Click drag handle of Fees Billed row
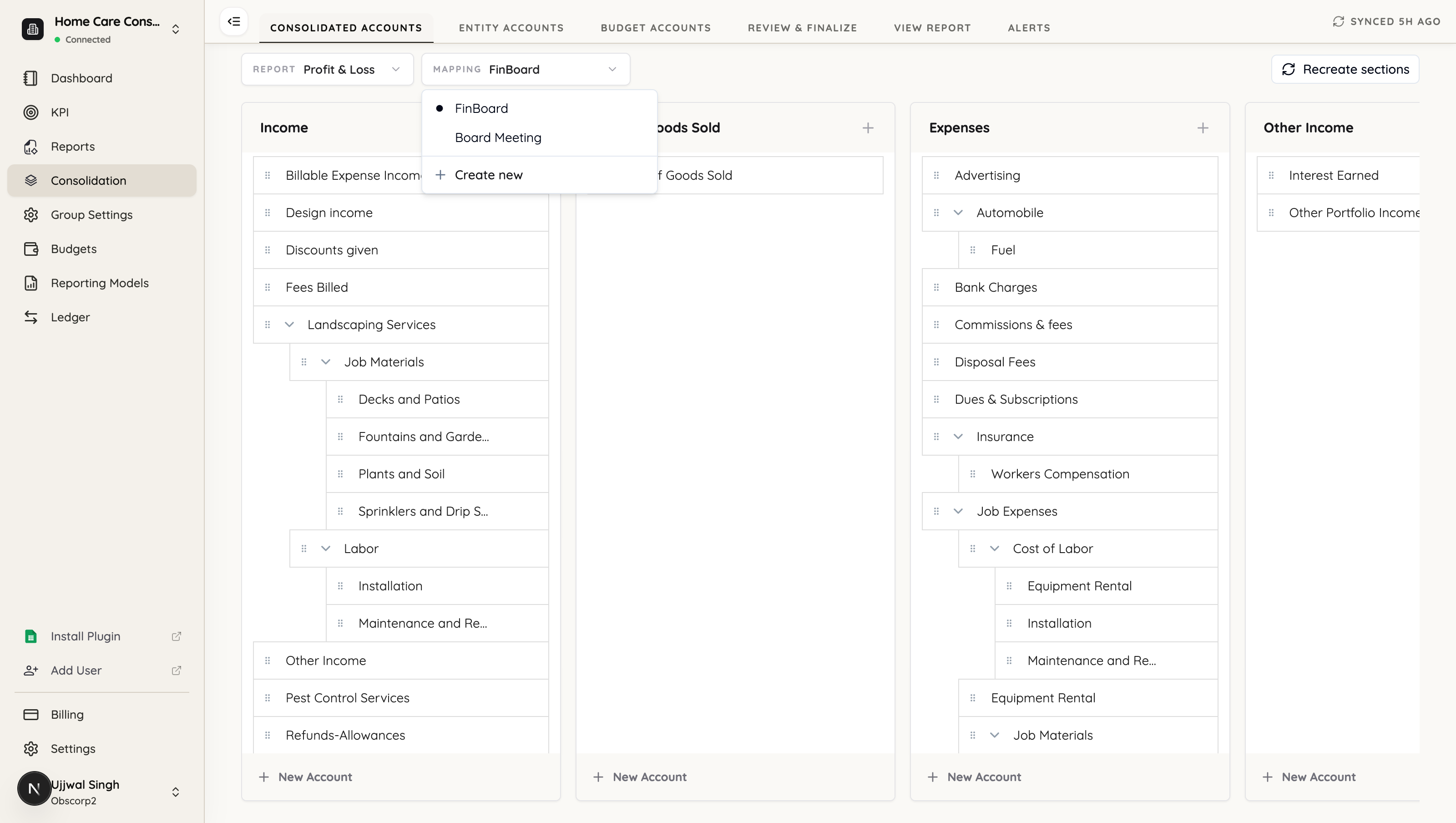The width and height of the screenshot is (1456, 823). [268, 287]
